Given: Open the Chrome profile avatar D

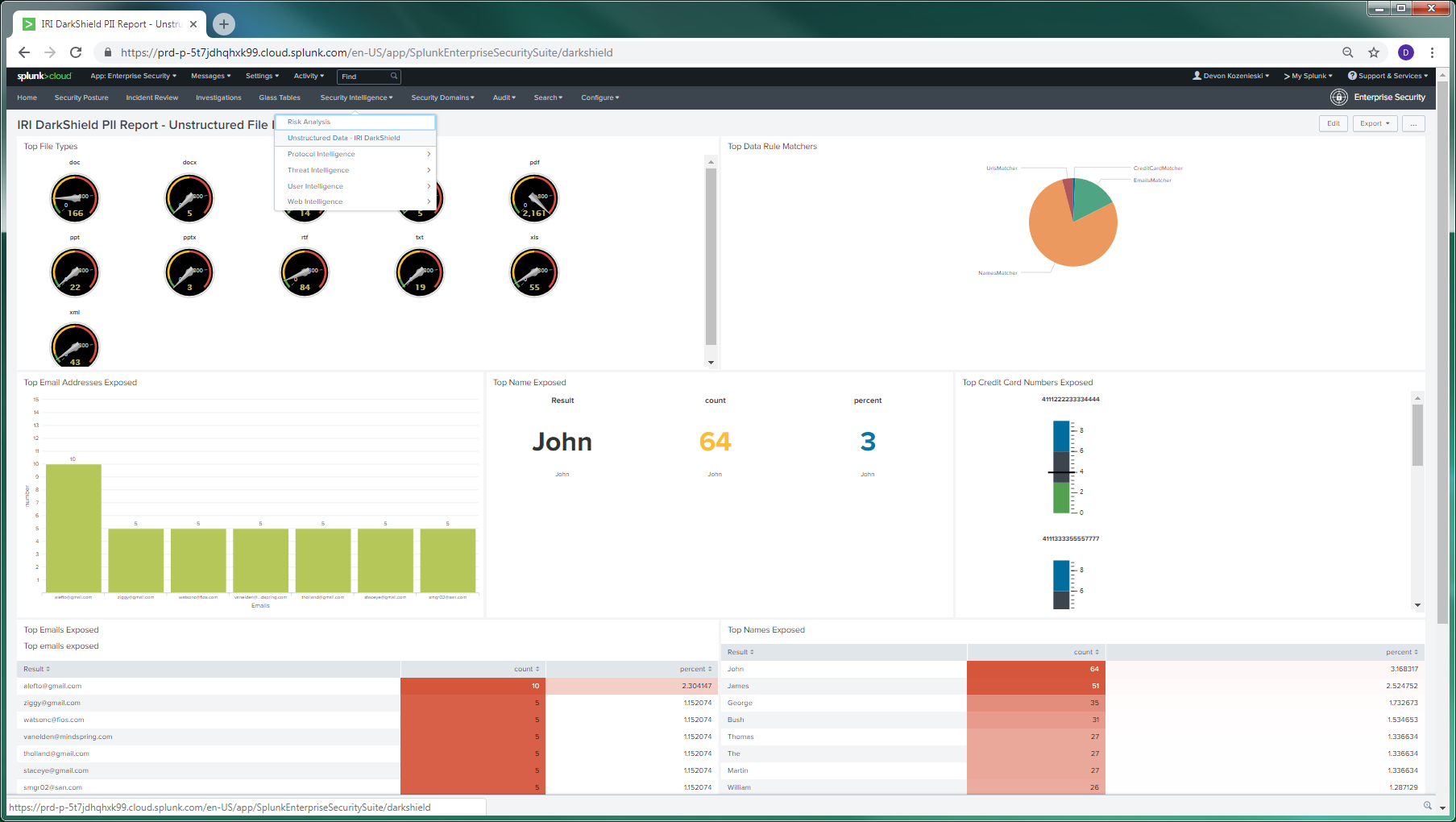Looking at the screenshot, I should [x=1406, y=52].
